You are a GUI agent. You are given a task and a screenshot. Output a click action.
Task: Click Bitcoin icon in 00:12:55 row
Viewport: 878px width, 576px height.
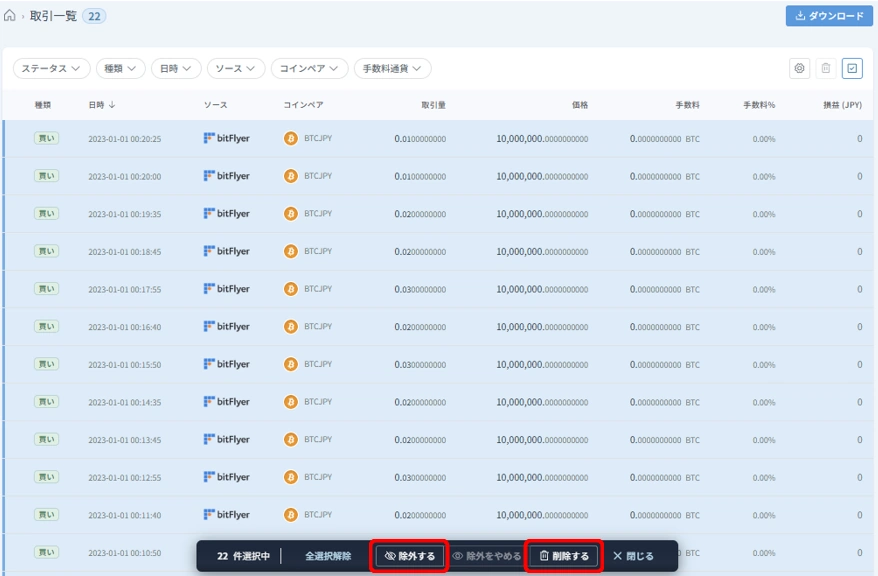click(291, 477)
